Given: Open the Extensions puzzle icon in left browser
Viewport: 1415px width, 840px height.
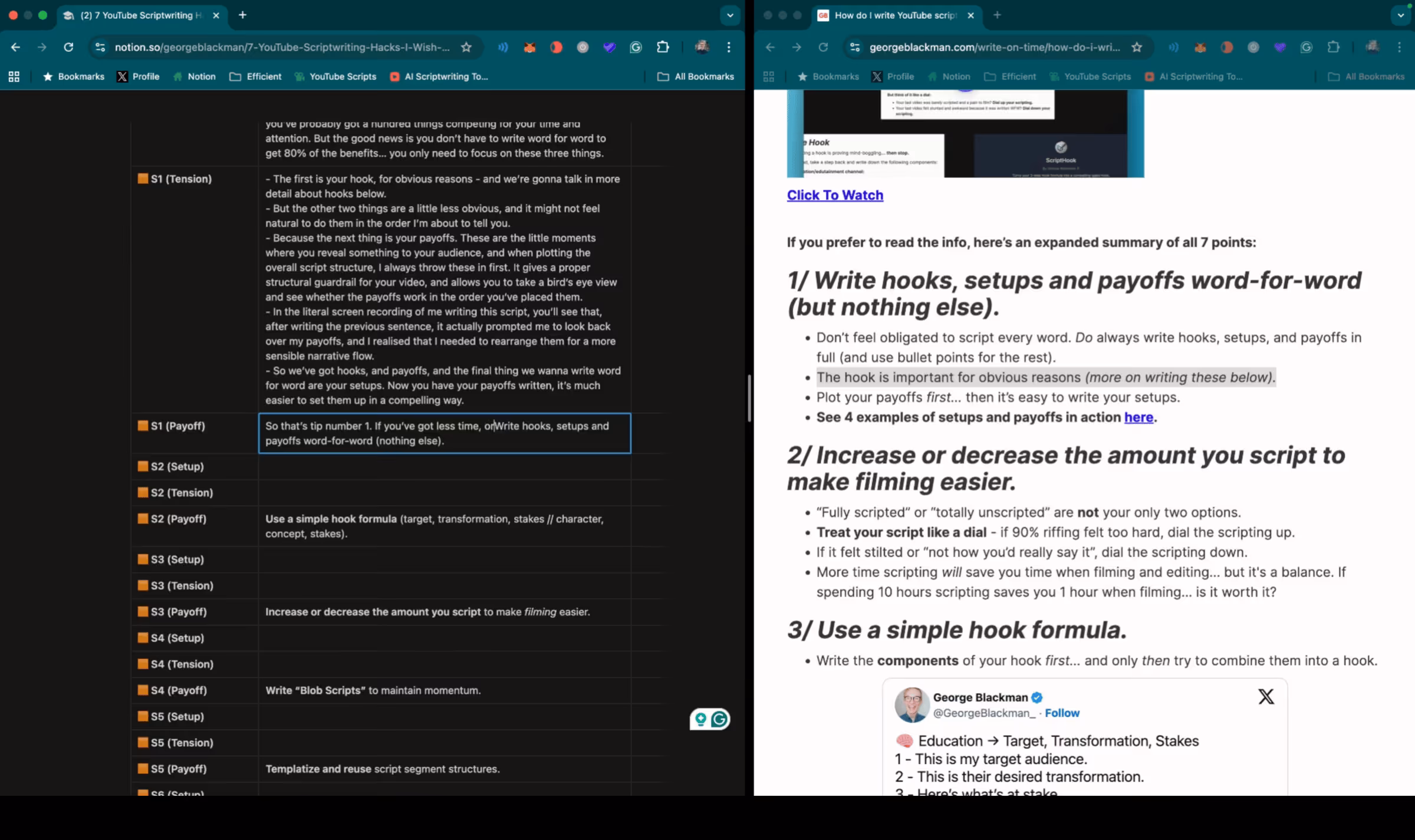Looking at the screenshot, I should point(663,47).
